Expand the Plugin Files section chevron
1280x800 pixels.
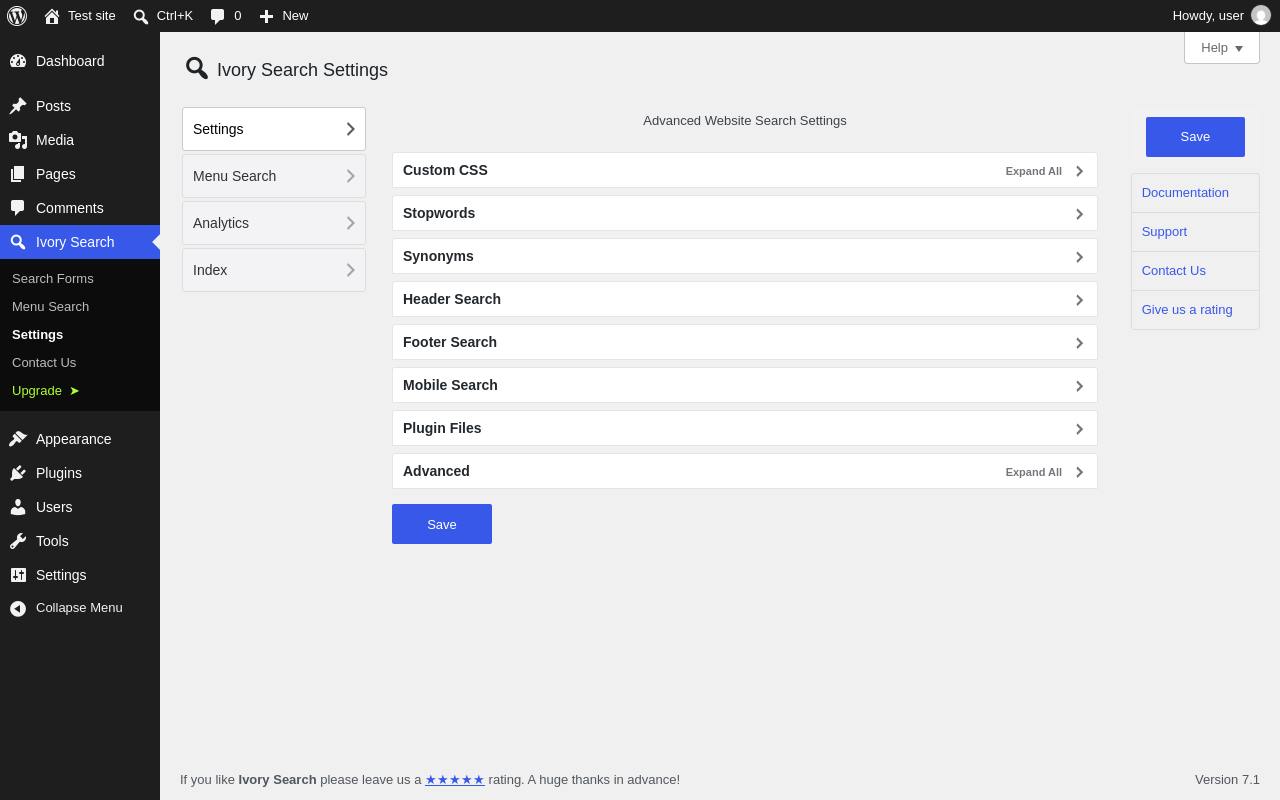(1079, 429)
